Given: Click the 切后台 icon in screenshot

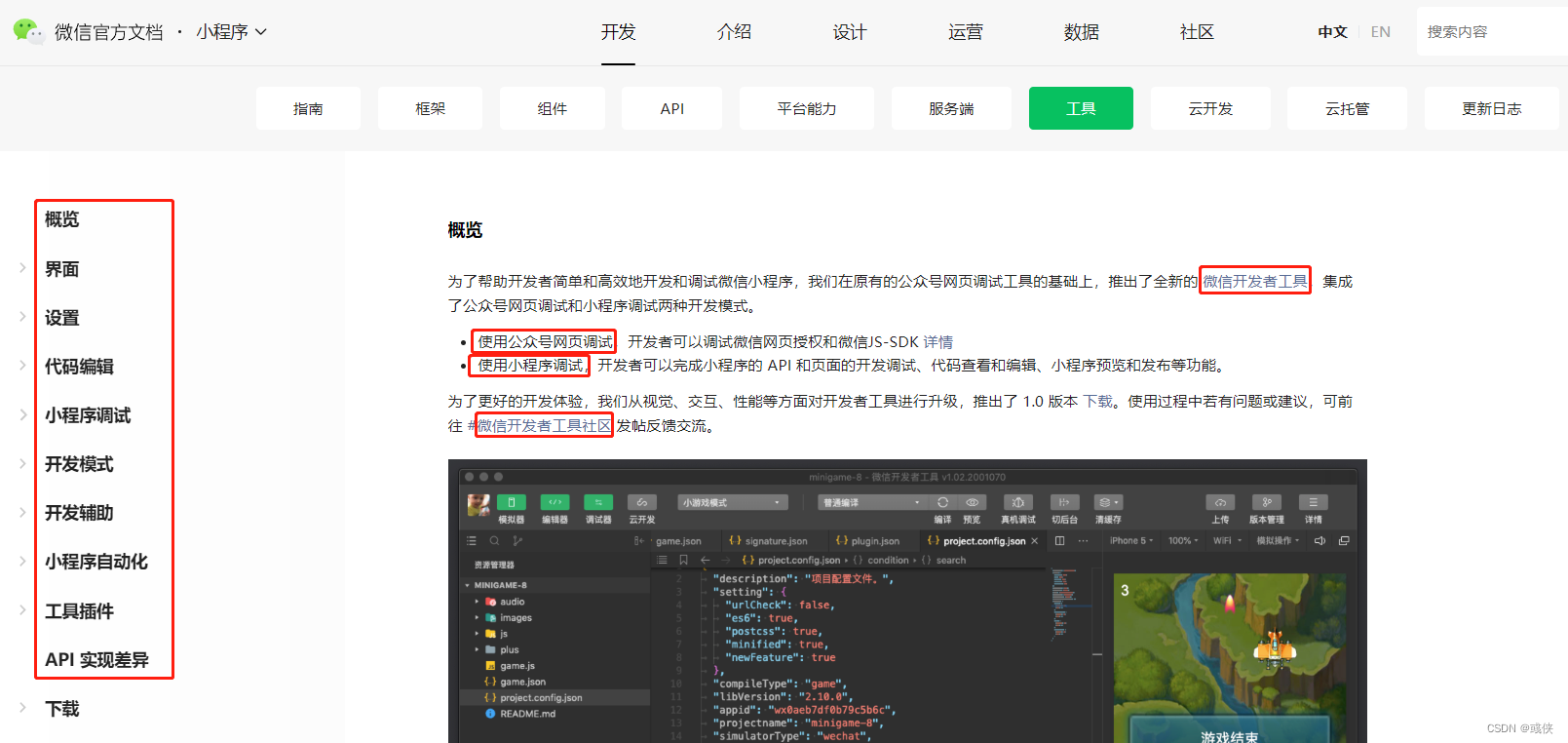Looking at the screenshot, I should click(1064, 502).
